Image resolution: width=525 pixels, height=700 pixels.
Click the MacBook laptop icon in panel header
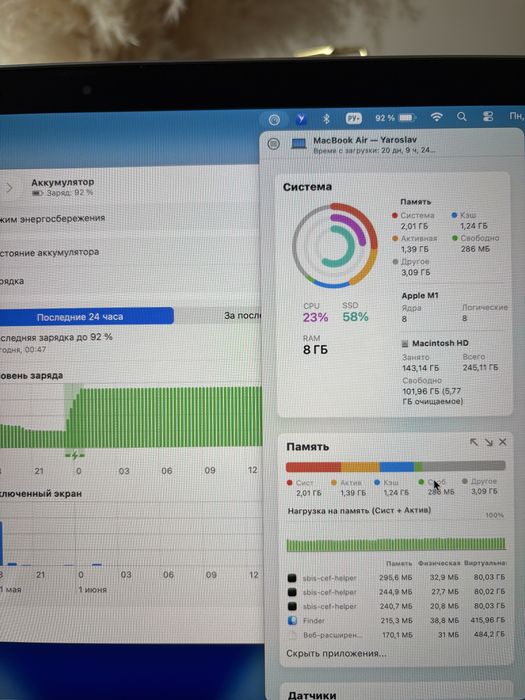(299, 144)
